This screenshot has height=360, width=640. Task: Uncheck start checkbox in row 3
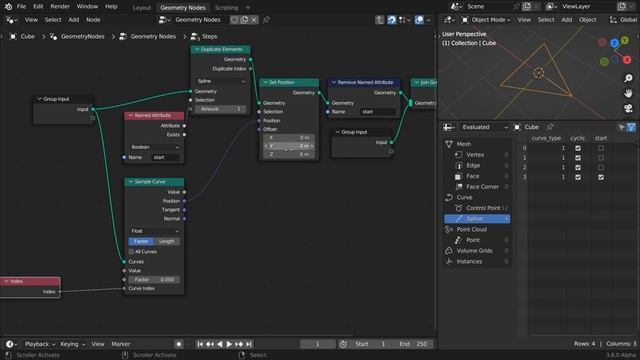click(601, 177)
